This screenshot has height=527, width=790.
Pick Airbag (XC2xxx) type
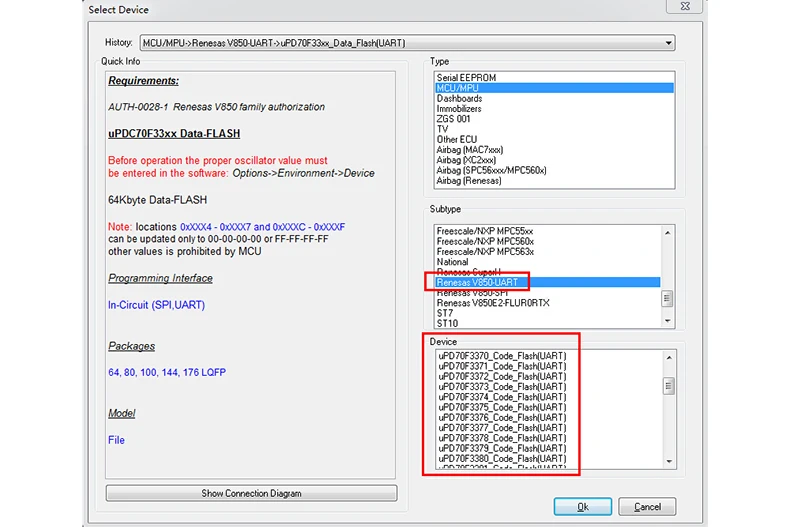[x=554, y=160]
